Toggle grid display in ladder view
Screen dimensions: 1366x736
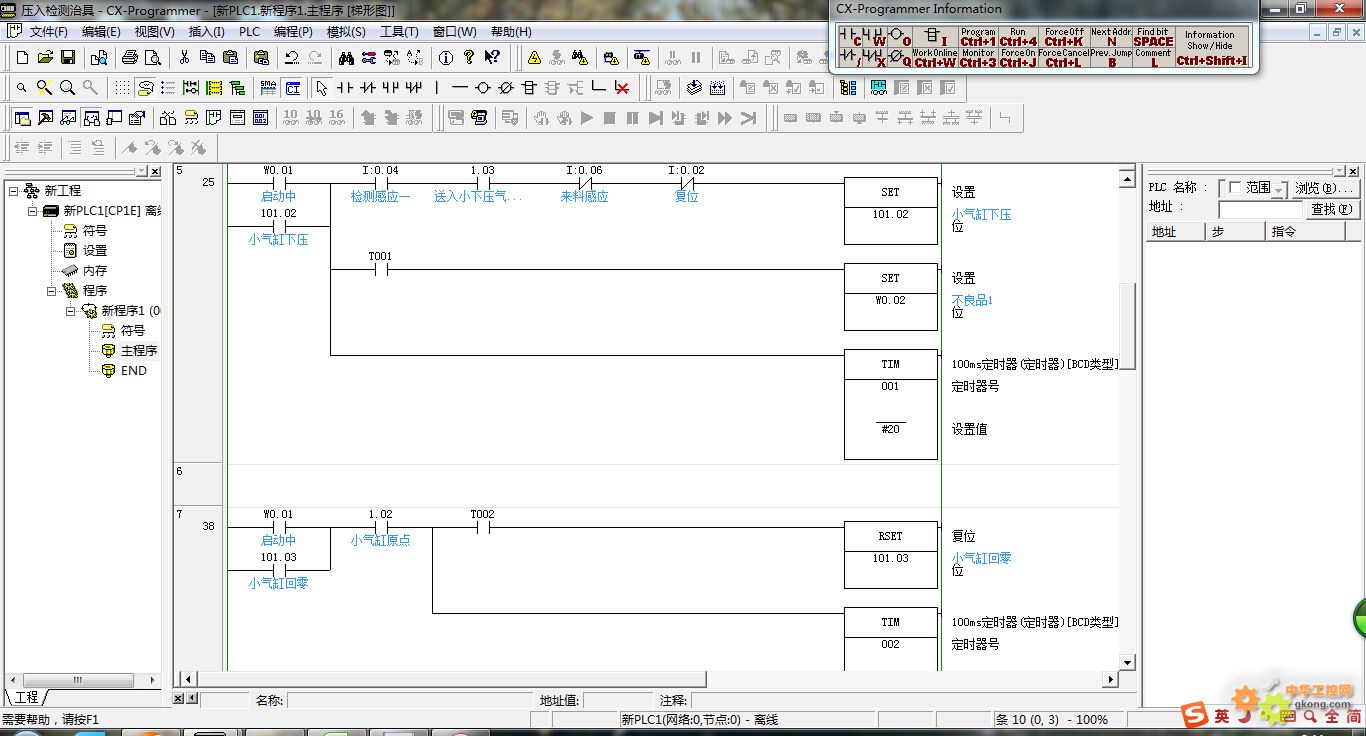point(122,88)
